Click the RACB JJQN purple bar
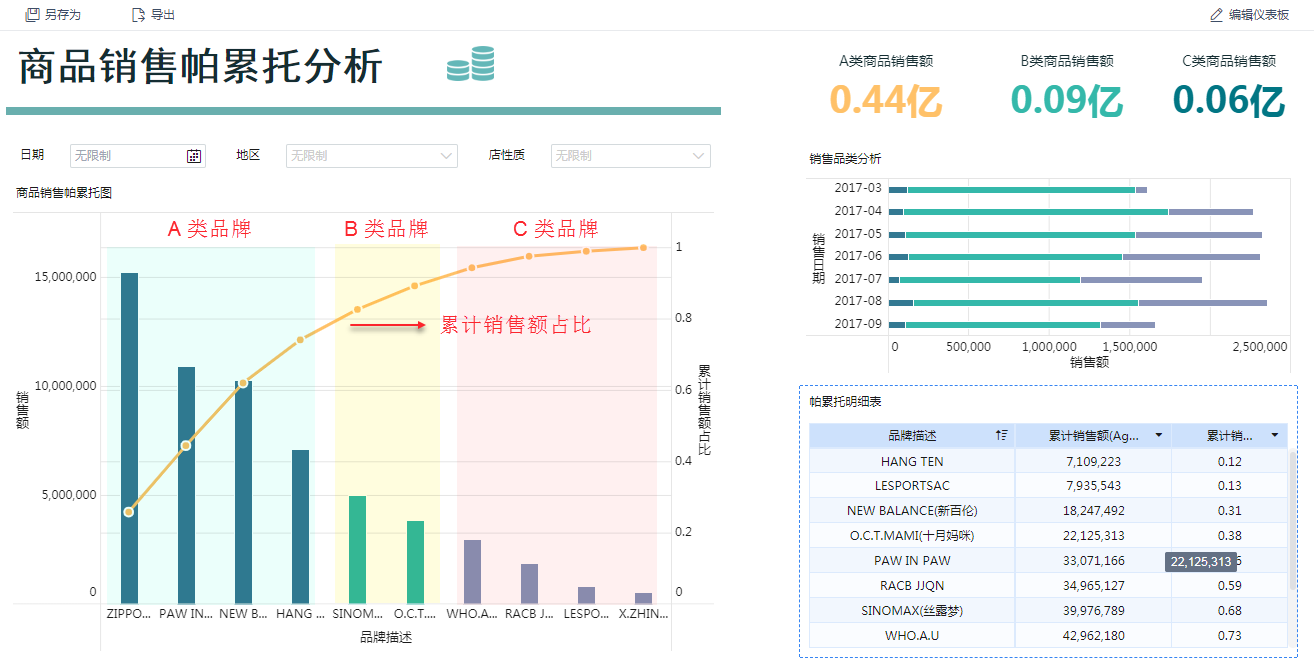The width and height of the screenshot is (1314, 661). tap(529, 582)
